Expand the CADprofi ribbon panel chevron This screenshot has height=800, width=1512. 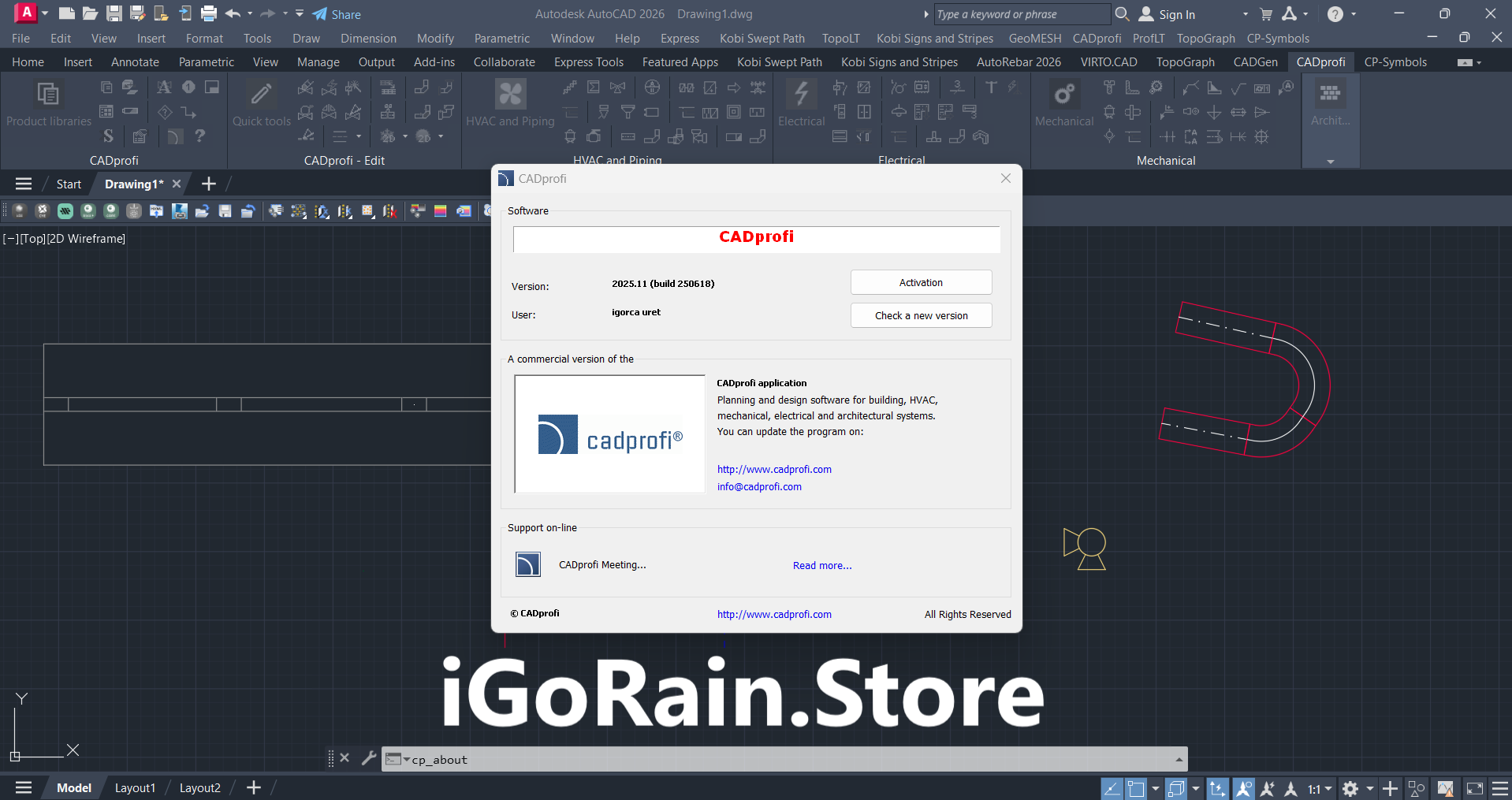coord(1331,162)
